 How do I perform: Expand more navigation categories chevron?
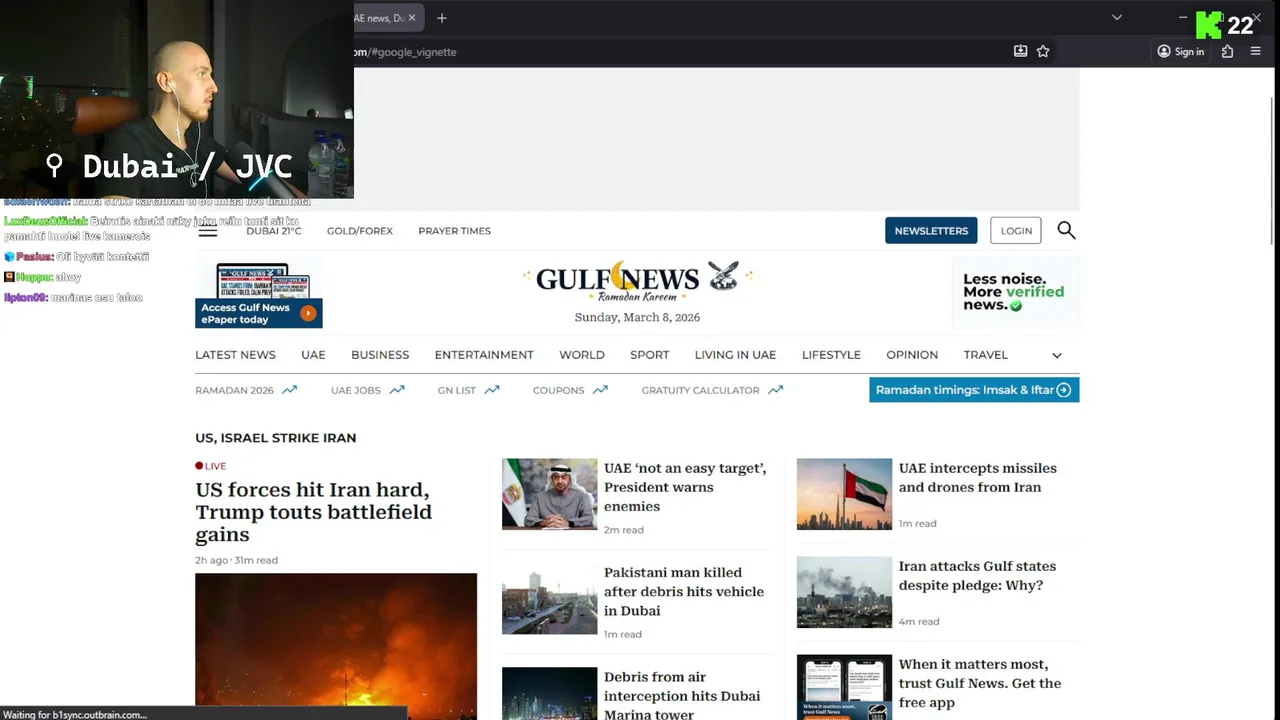point(1057,355)
